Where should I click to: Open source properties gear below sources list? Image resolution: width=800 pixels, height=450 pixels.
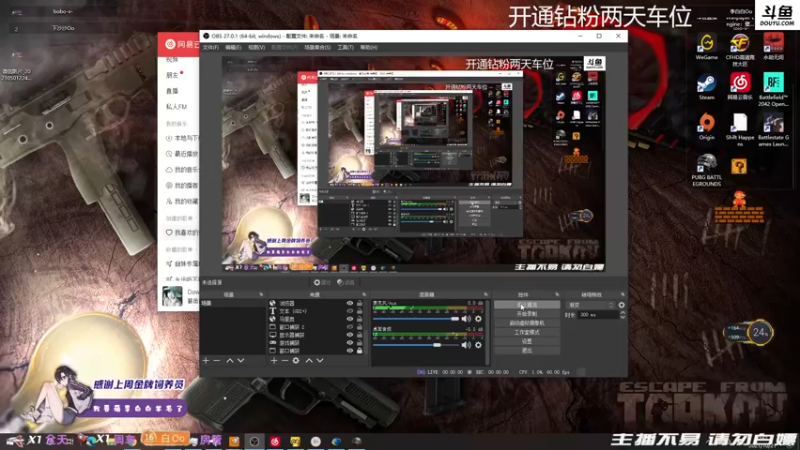tap(296, 361)
